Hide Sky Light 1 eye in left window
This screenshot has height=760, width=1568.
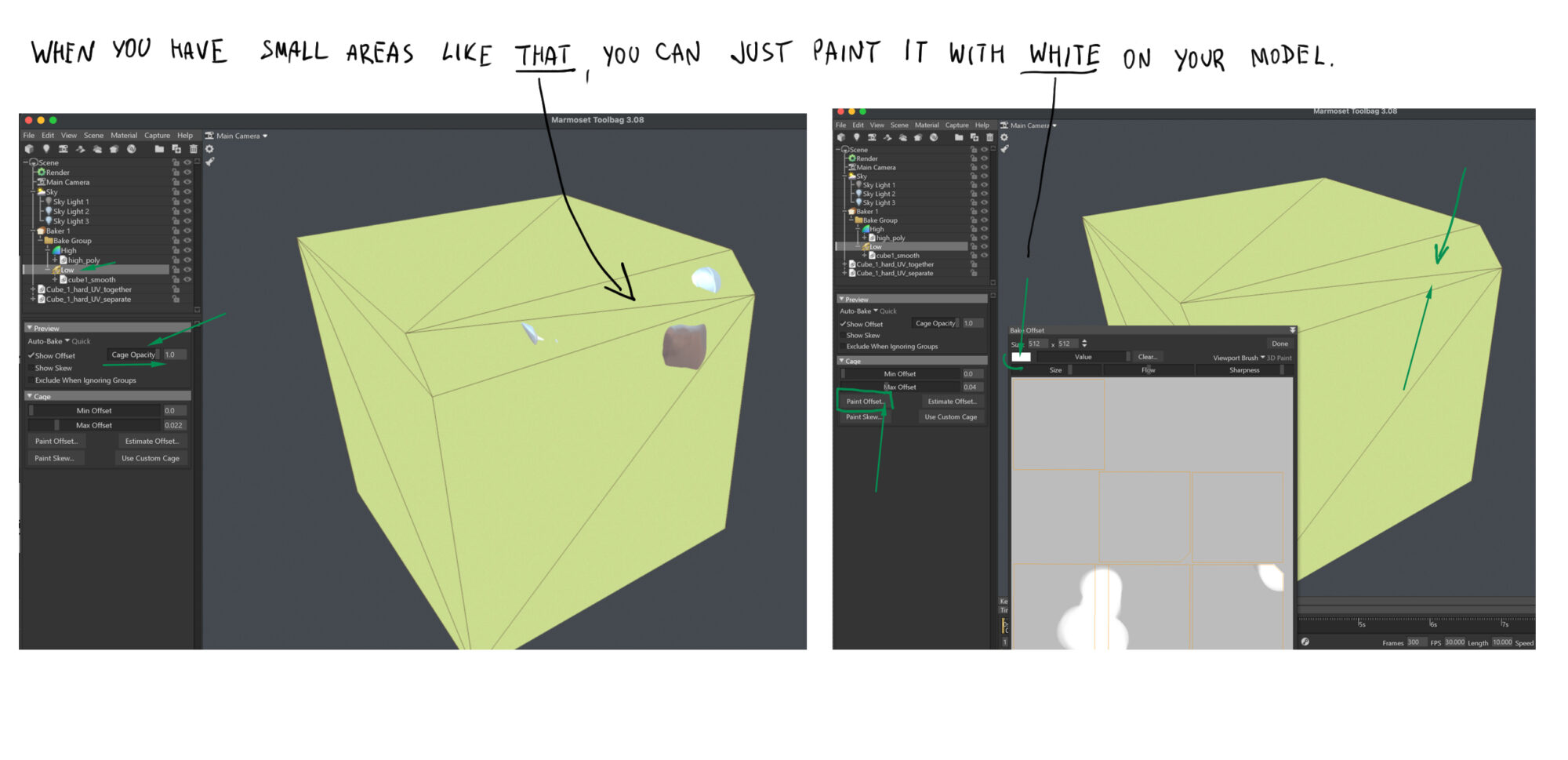pyautogui.click(x=187, y=202)
